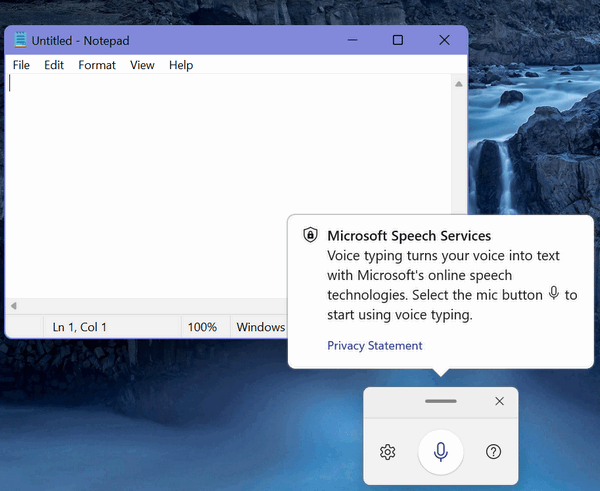Start voice typing with the microphone button

[x=440, y=452]
